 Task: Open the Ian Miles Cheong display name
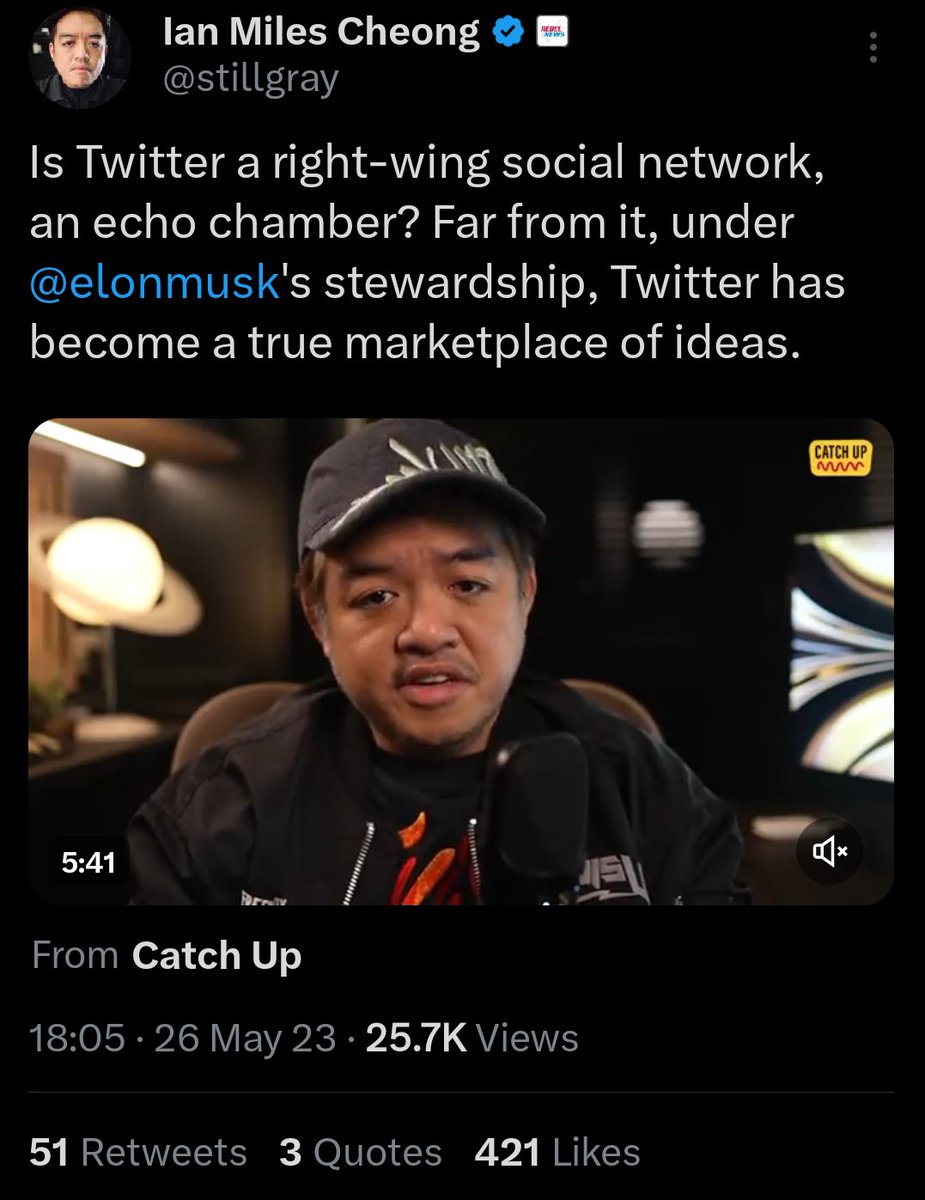[x=321, y=33]
